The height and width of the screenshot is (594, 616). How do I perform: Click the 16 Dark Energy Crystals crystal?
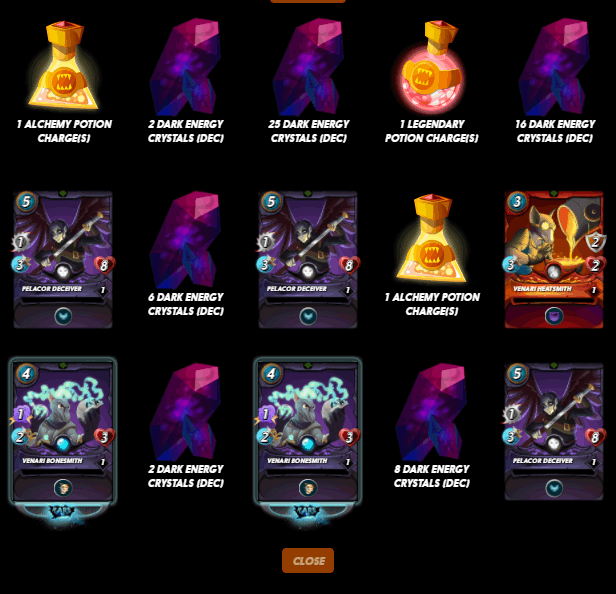pyautogui.click(x=554, y=67)
